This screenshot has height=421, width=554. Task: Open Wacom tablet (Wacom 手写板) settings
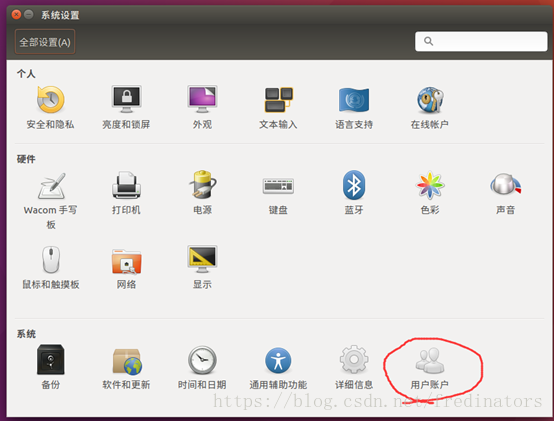coord(51,200)
